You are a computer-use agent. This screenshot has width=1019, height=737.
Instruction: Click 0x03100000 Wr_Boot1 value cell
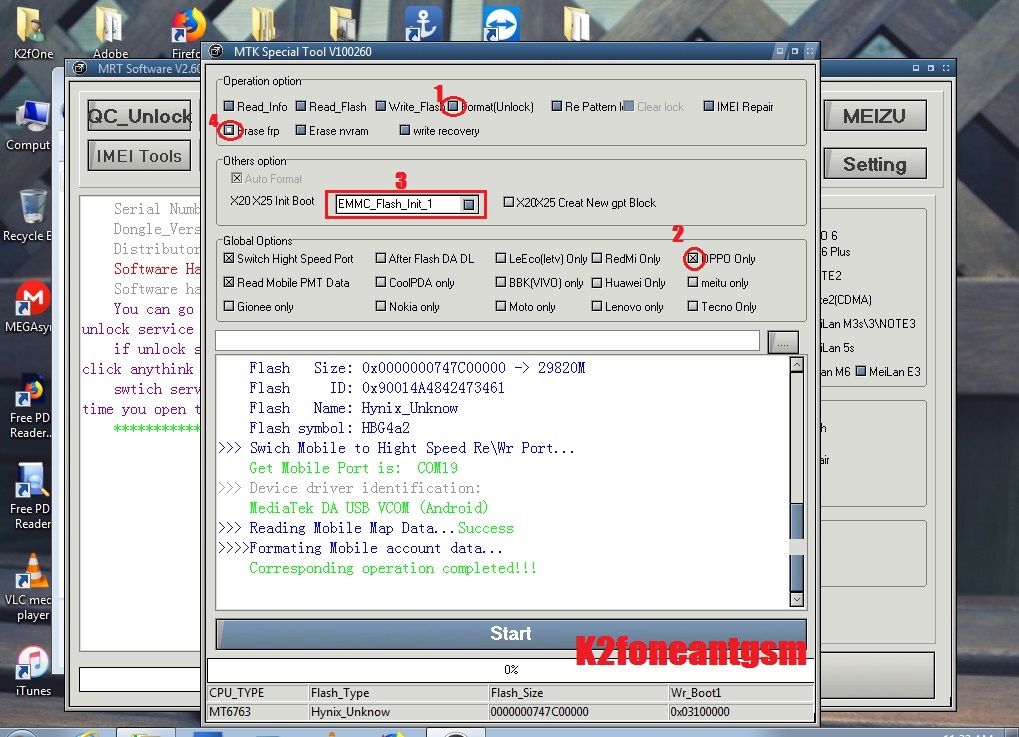click(x=741, y=712)
